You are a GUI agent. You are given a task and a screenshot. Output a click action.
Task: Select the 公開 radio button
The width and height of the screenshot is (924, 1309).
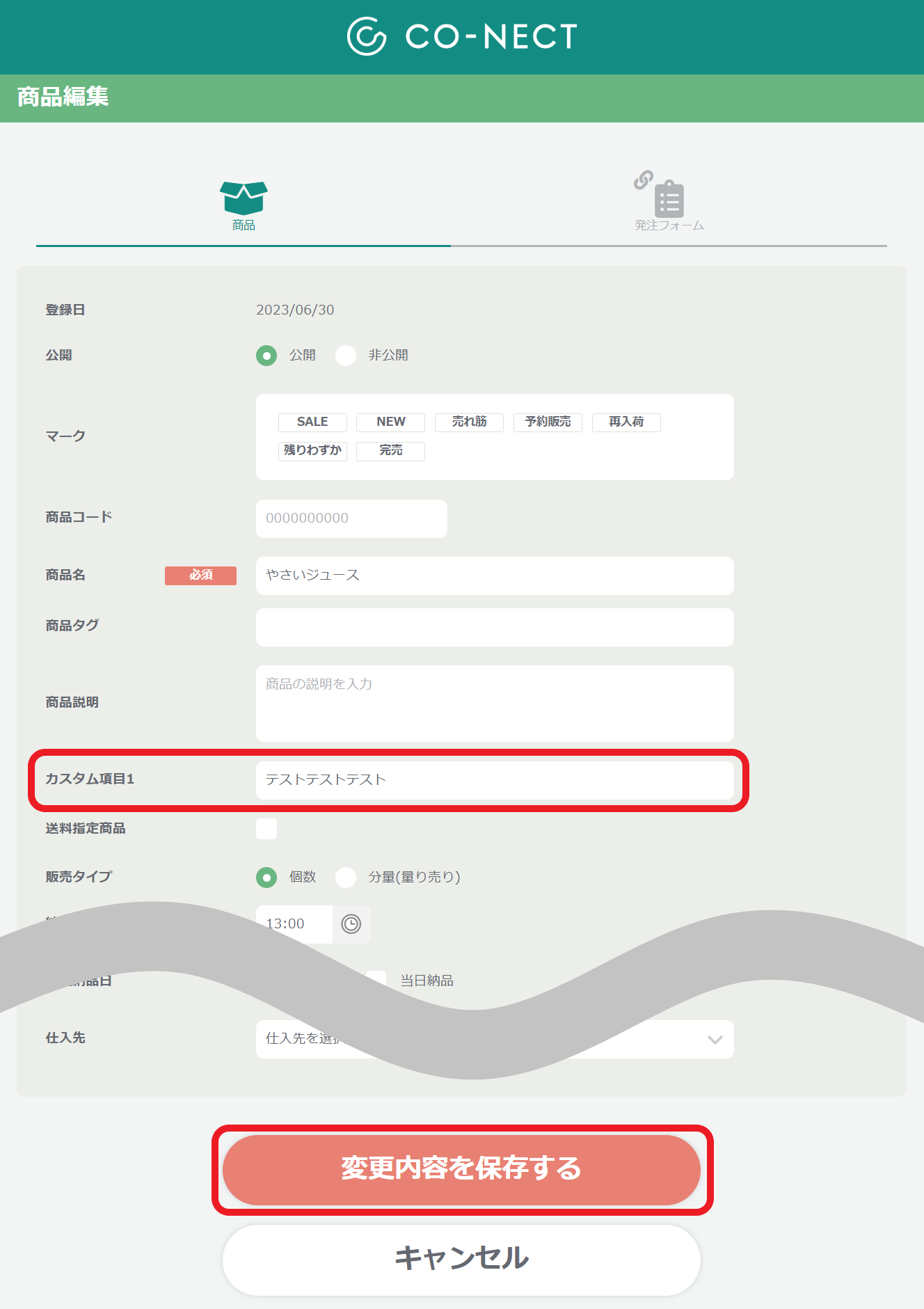pyautogui.click(x=266, y=356)
